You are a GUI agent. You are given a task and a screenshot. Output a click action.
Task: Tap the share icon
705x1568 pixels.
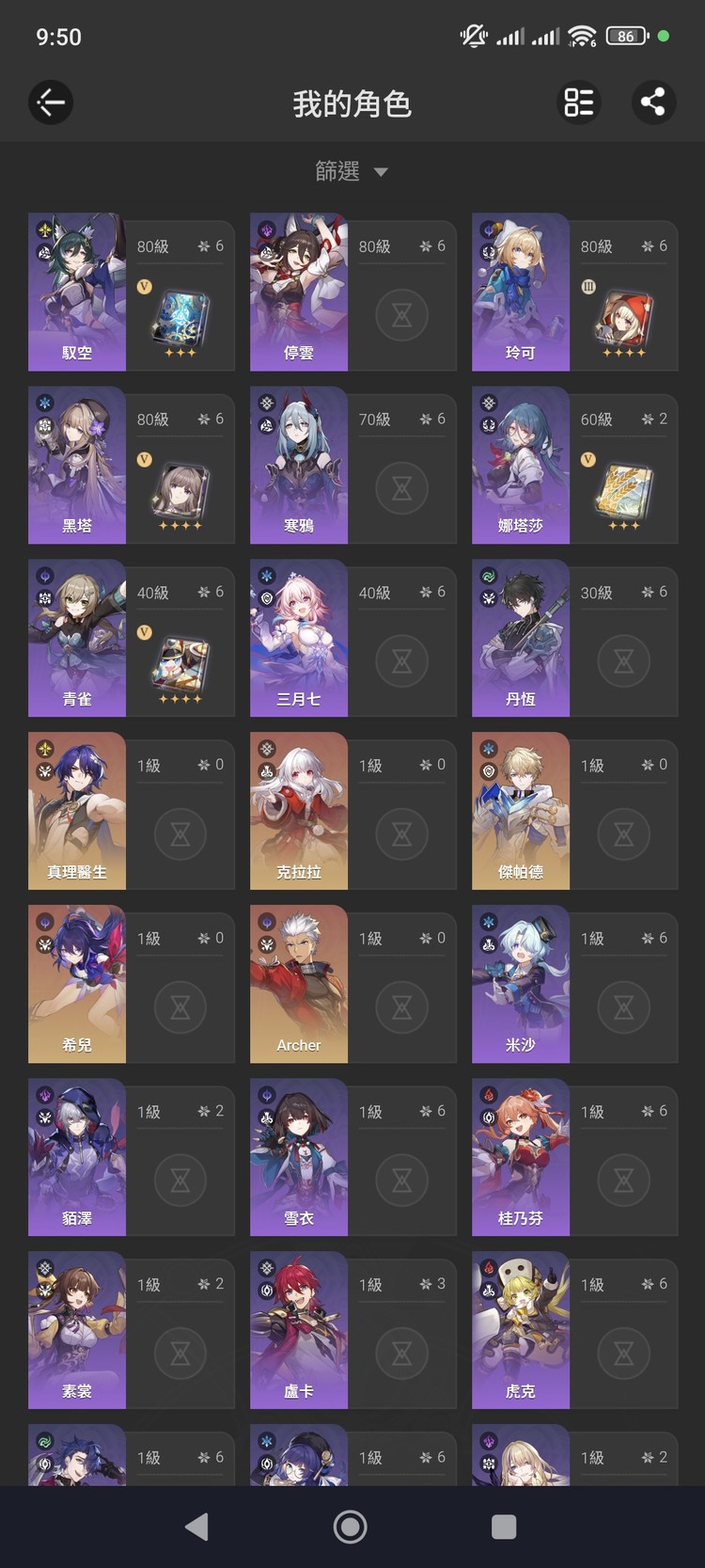coord(653,103)
